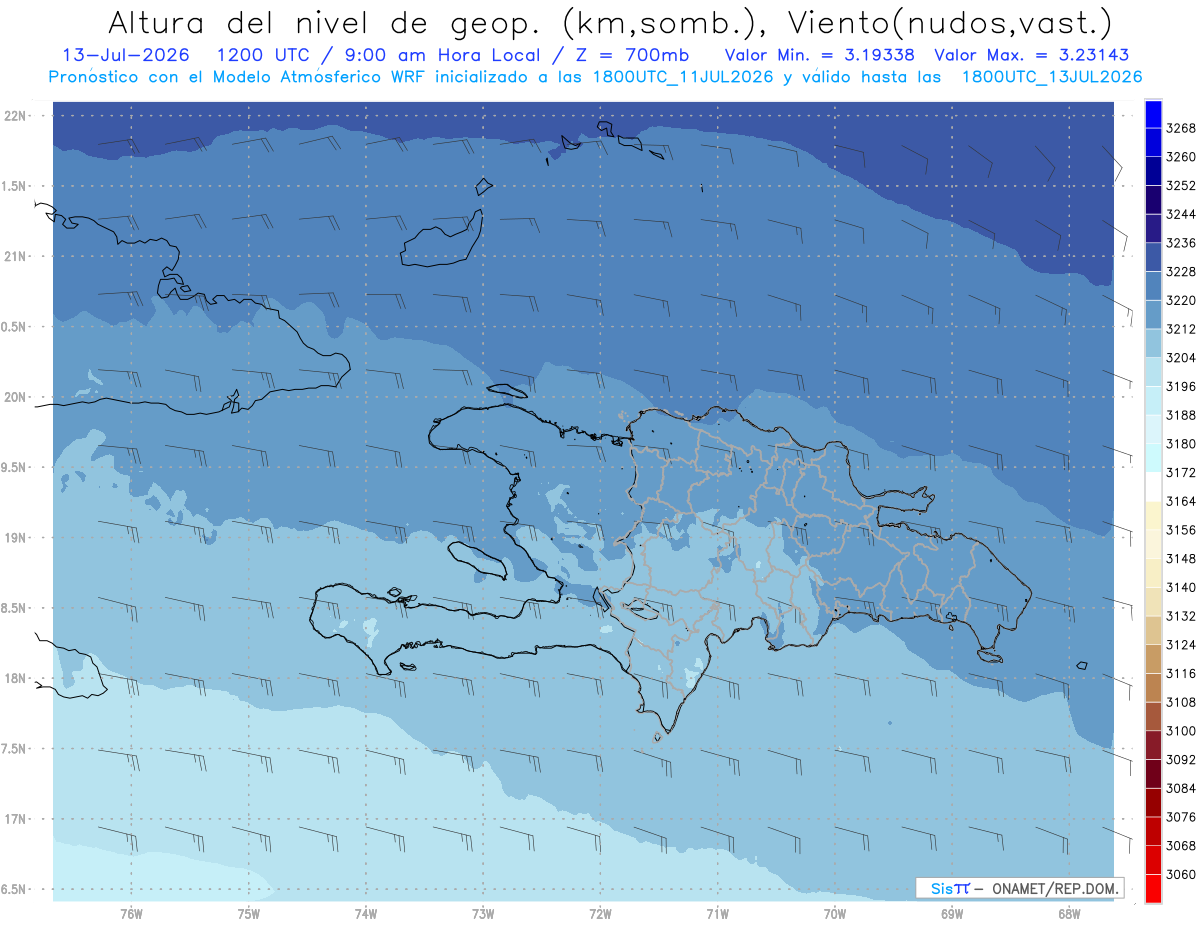Click the 3084 legend value
Image resolution: width=1200 pixels, height=927 pixels.
tap(1181, 788)
